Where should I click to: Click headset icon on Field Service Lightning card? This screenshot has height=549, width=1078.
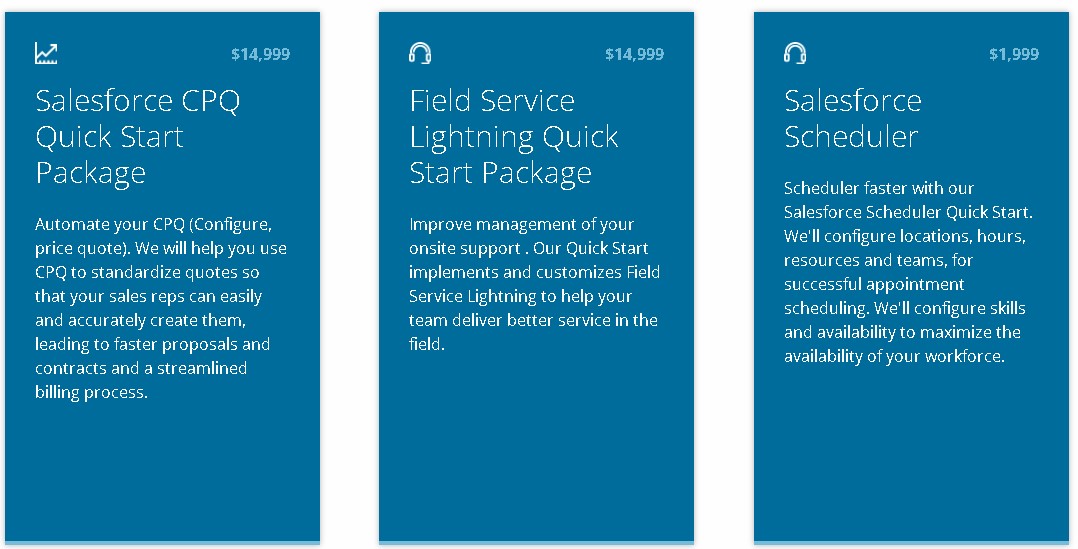click(420, 53)
